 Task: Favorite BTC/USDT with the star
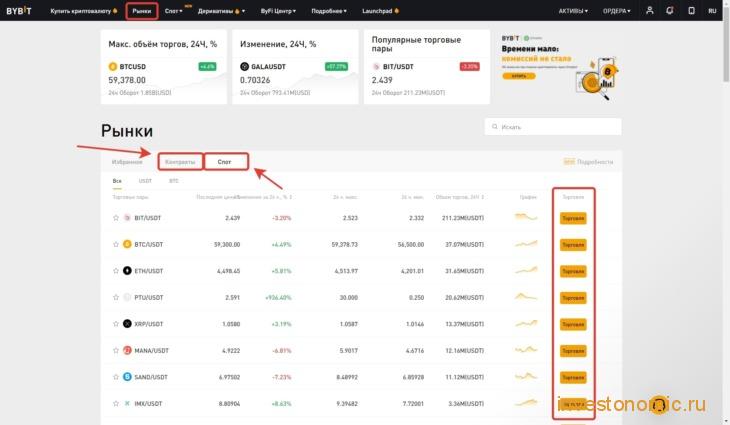(116, 244)
